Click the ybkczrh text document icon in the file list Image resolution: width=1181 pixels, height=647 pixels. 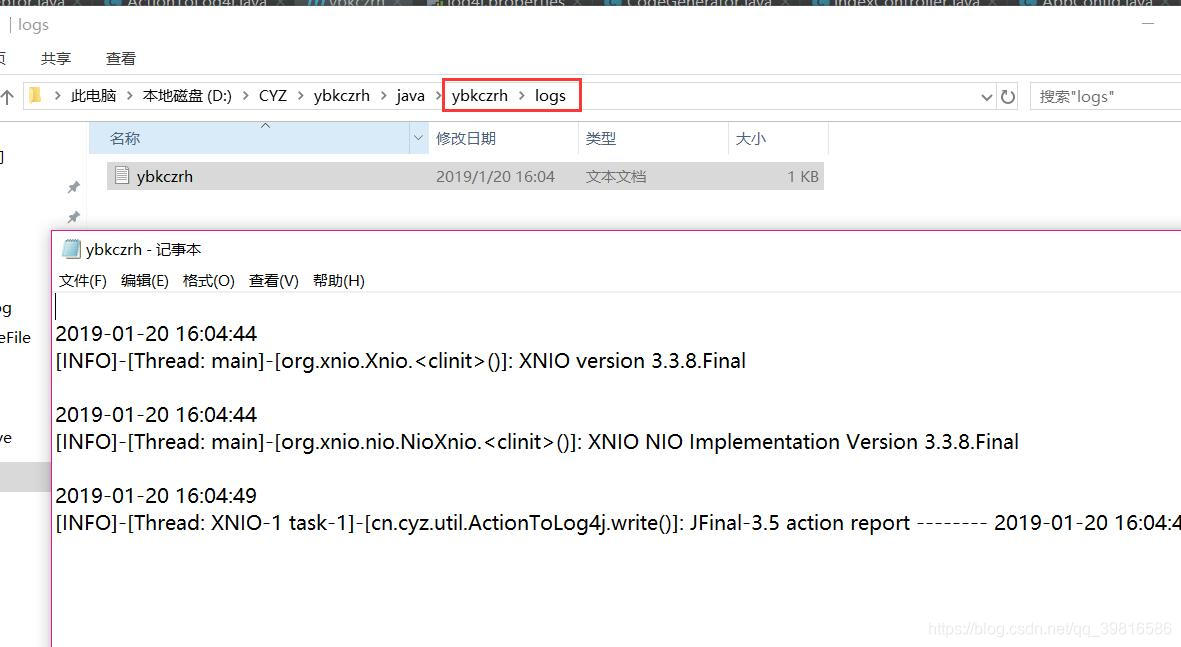pos(122,176)
